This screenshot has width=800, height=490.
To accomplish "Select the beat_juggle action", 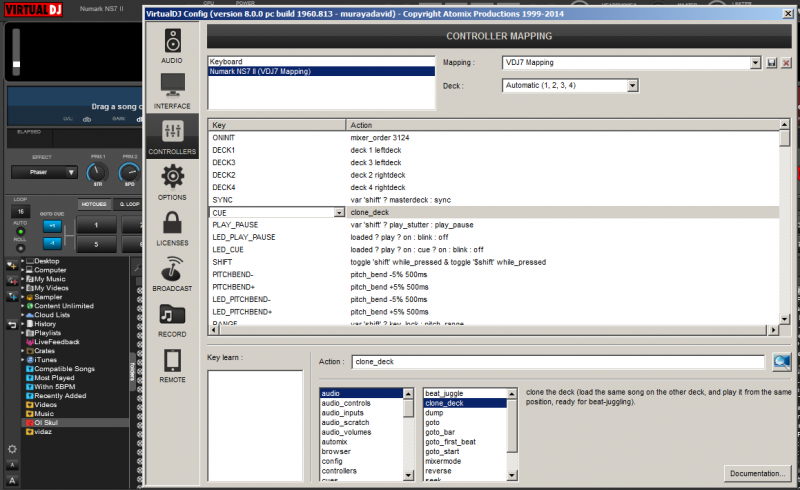I will (x=465, y=394).
